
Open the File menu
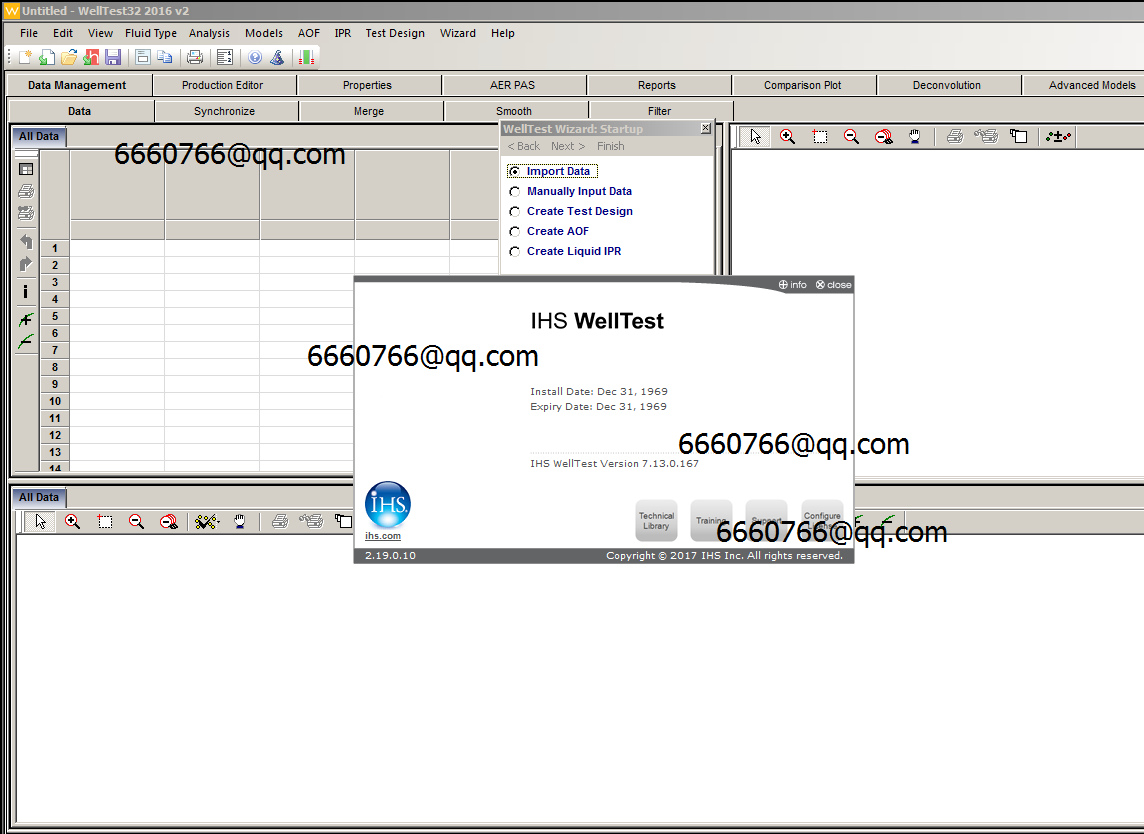29,33
